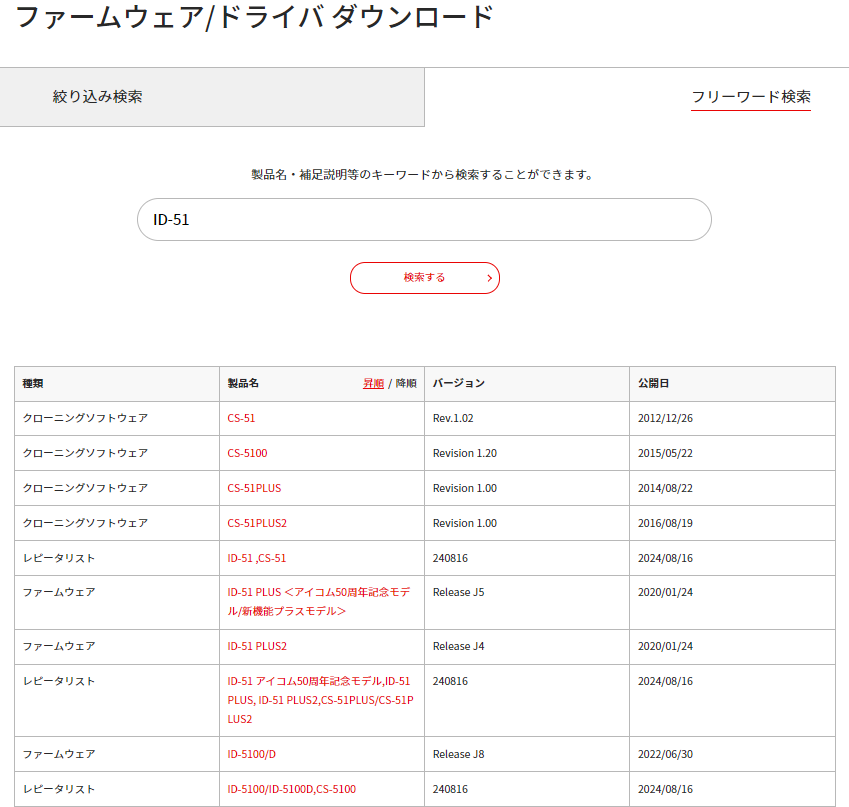Screen dimensions: 849x807
Task: Open the CS-51PLUS download link
Action: 254,488
